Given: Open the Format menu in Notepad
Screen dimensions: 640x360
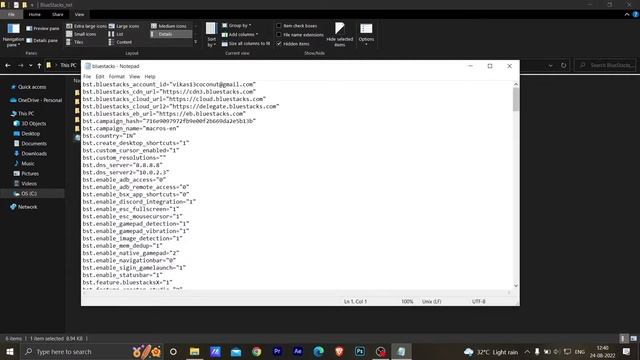Looking at the screenshot, I should click(117, 76).
